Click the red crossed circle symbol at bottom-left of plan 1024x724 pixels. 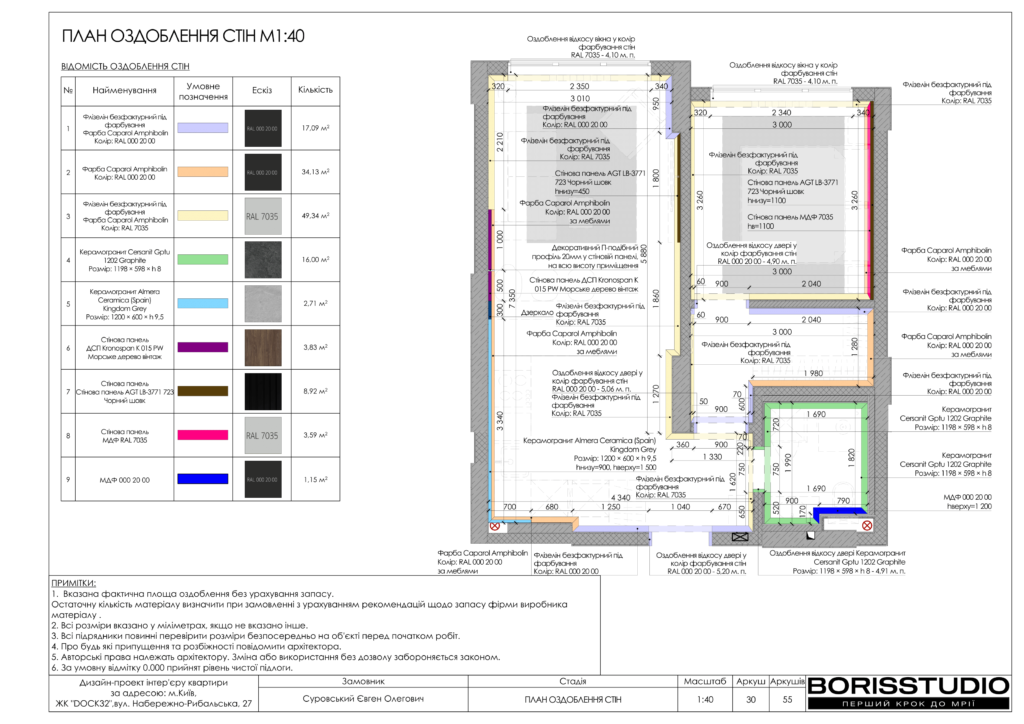pyautogui.click(x=494, y=523)
